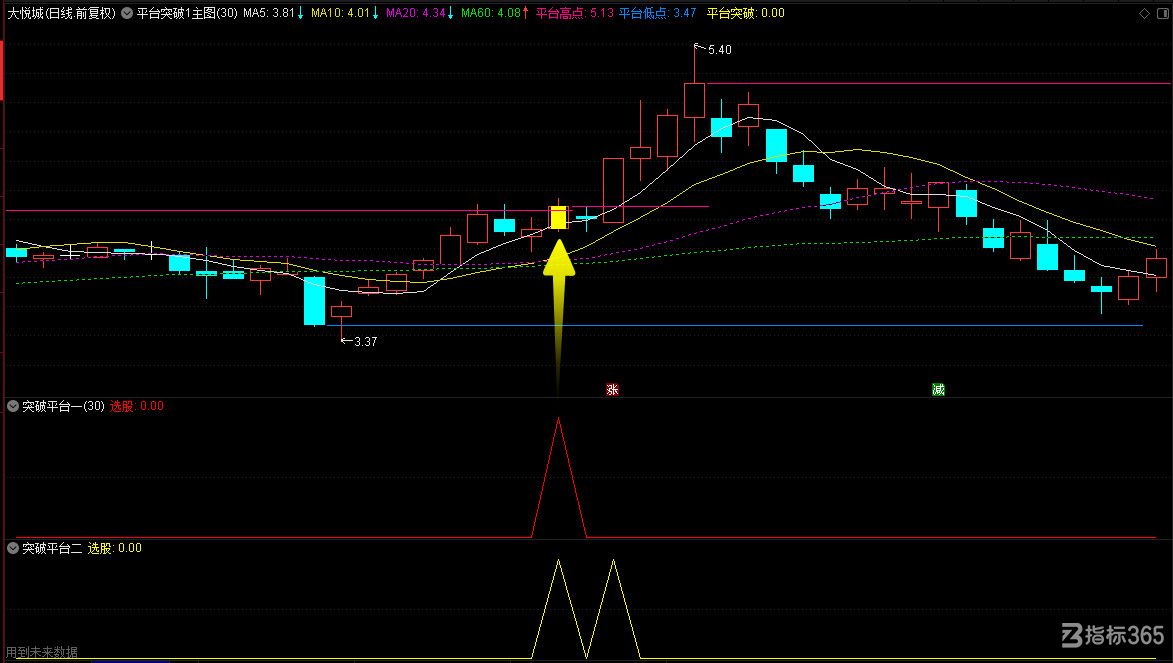Click the green 减 marker below the chart
The width and height of the screenshot is (1173, 663).
938,389
